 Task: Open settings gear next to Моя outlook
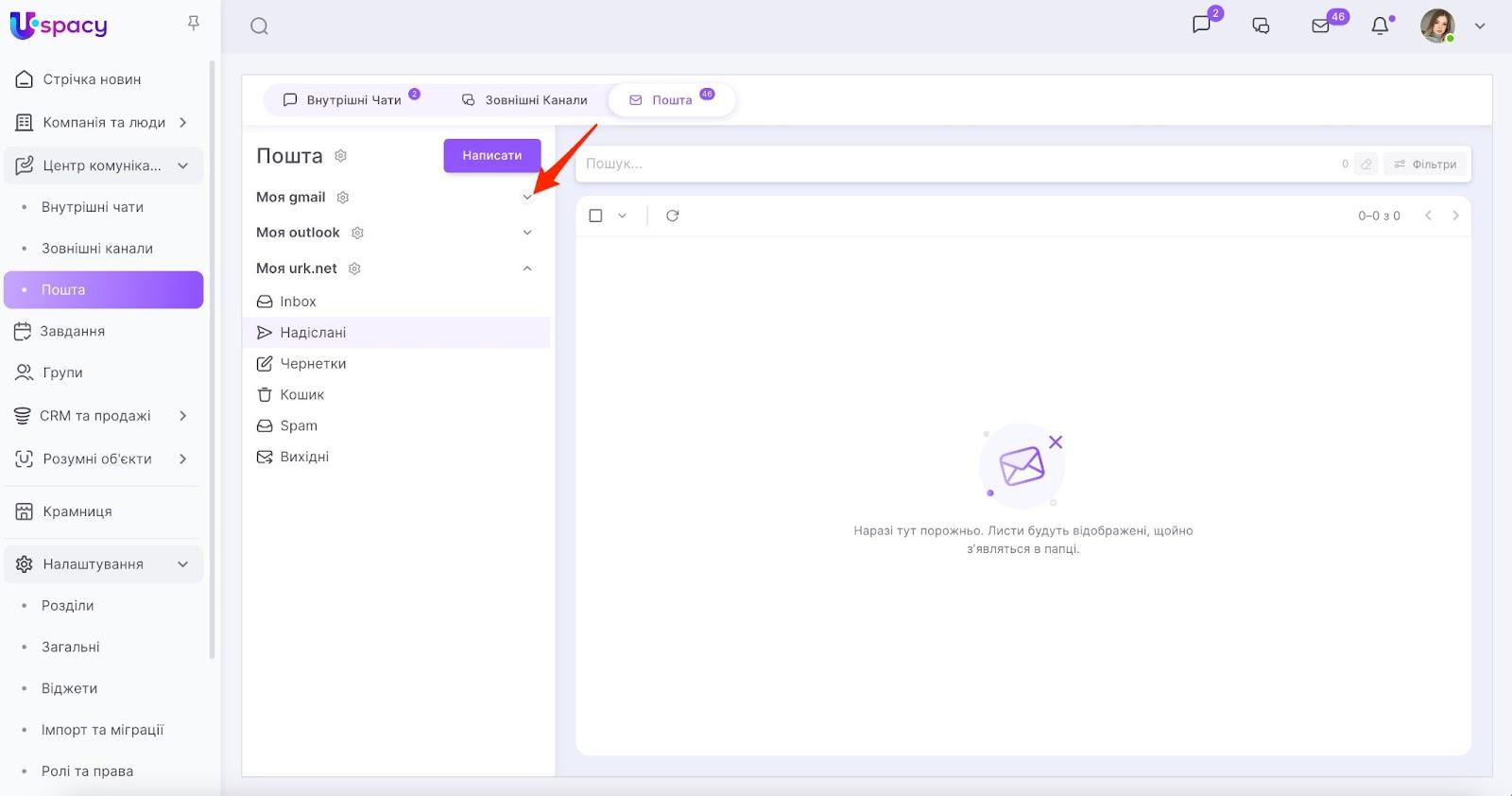(x=357, y=233)
